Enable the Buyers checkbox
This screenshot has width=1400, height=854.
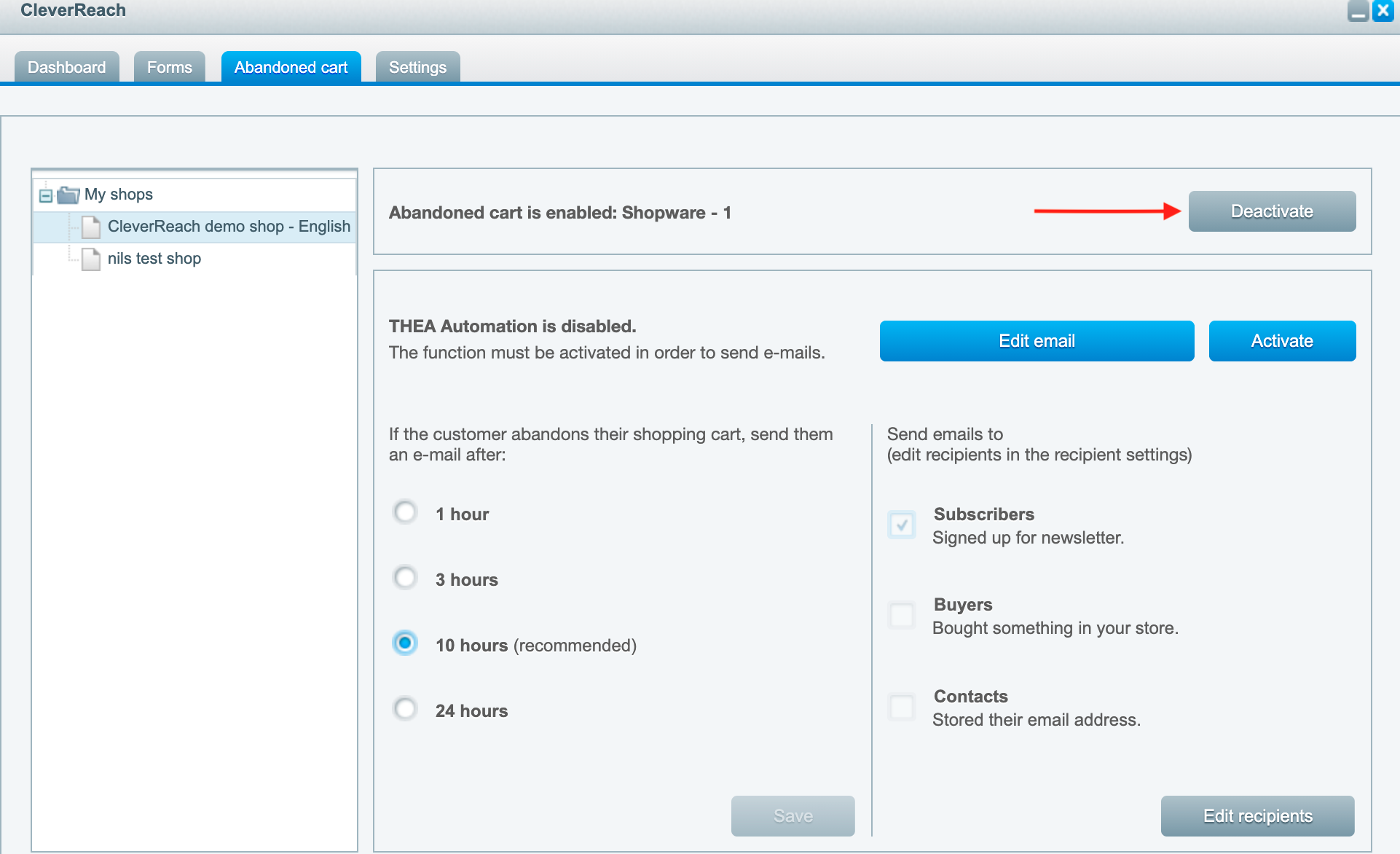coord(902,615)
